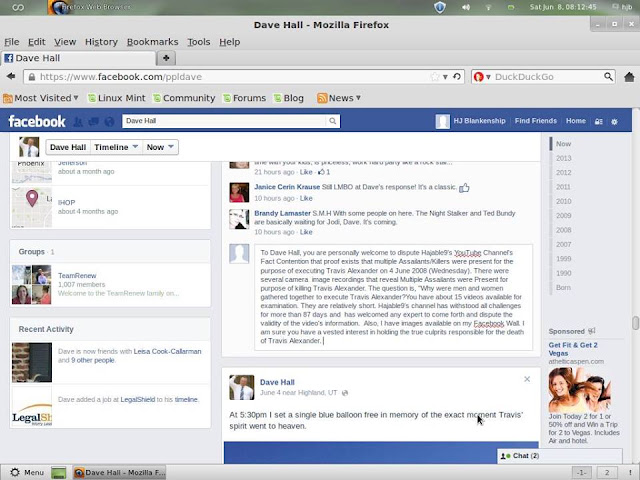Jump to 2013 on timeline
Image resolution: width=640 pixels, height=480 pixels.
pyautogui.click(x=563, y=158)
